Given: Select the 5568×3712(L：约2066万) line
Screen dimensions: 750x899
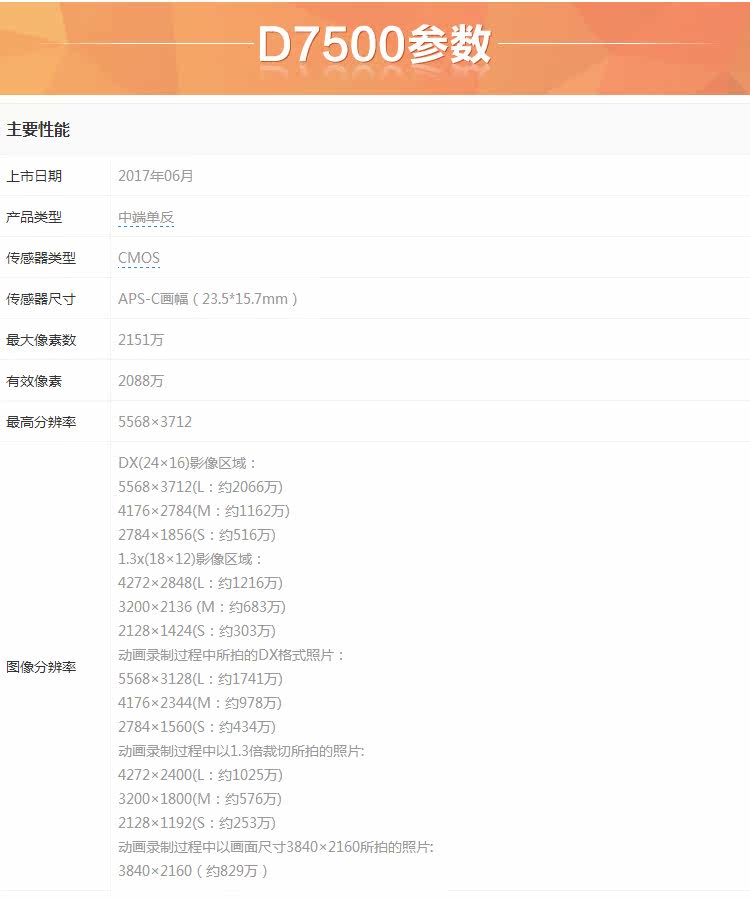Looking at the screenshot, I should pos(201,487).
